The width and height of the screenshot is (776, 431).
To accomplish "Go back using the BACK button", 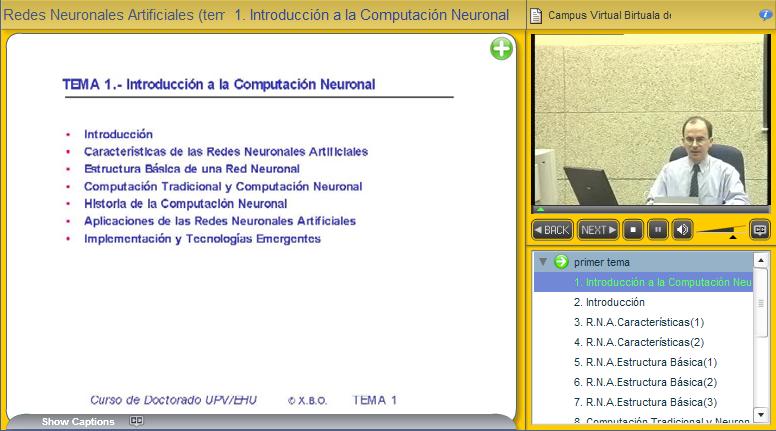I will click(x=552, y=229).
